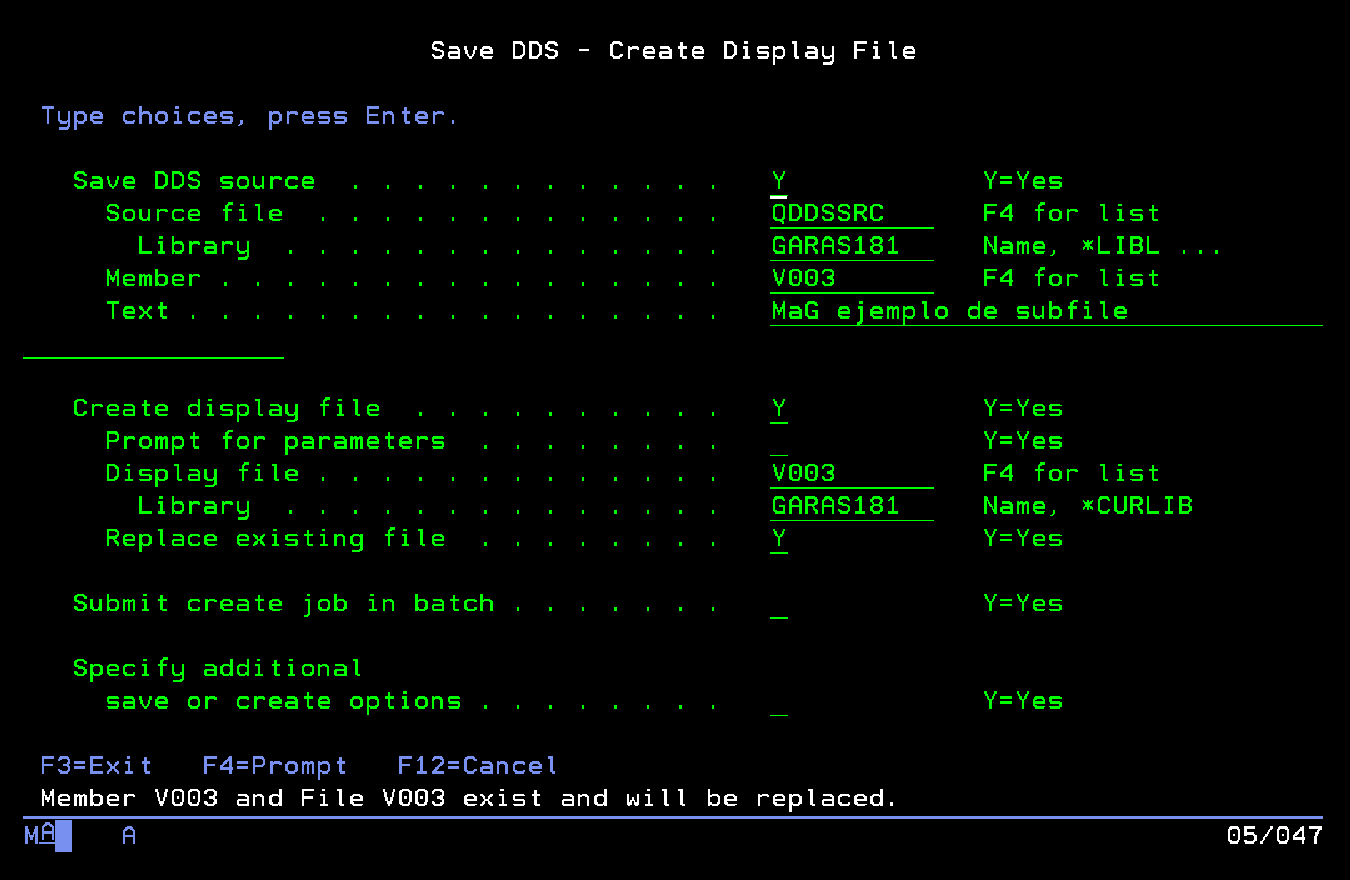
Task: Click the Save DDS Create Display File title
Action: (674, 50)
